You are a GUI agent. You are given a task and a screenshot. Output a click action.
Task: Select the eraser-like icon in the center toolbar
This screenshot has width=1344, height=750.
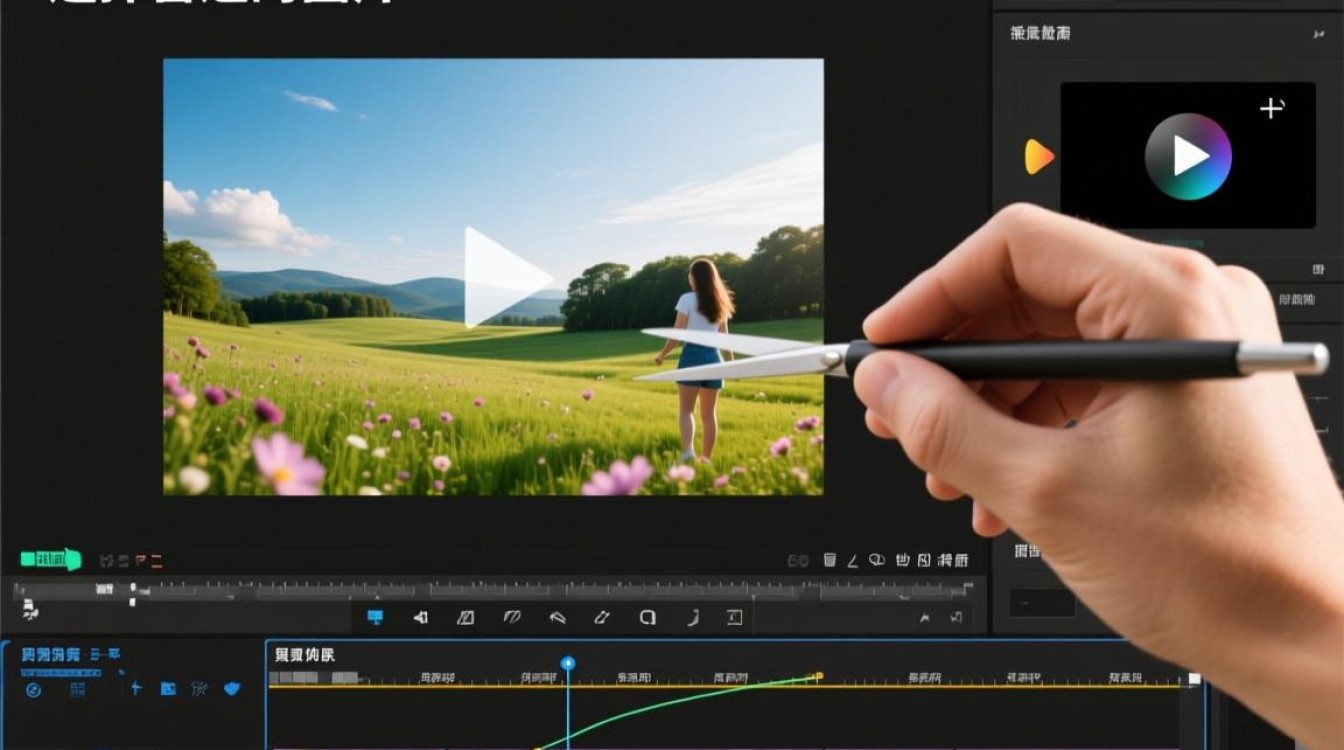coord(558,618)
